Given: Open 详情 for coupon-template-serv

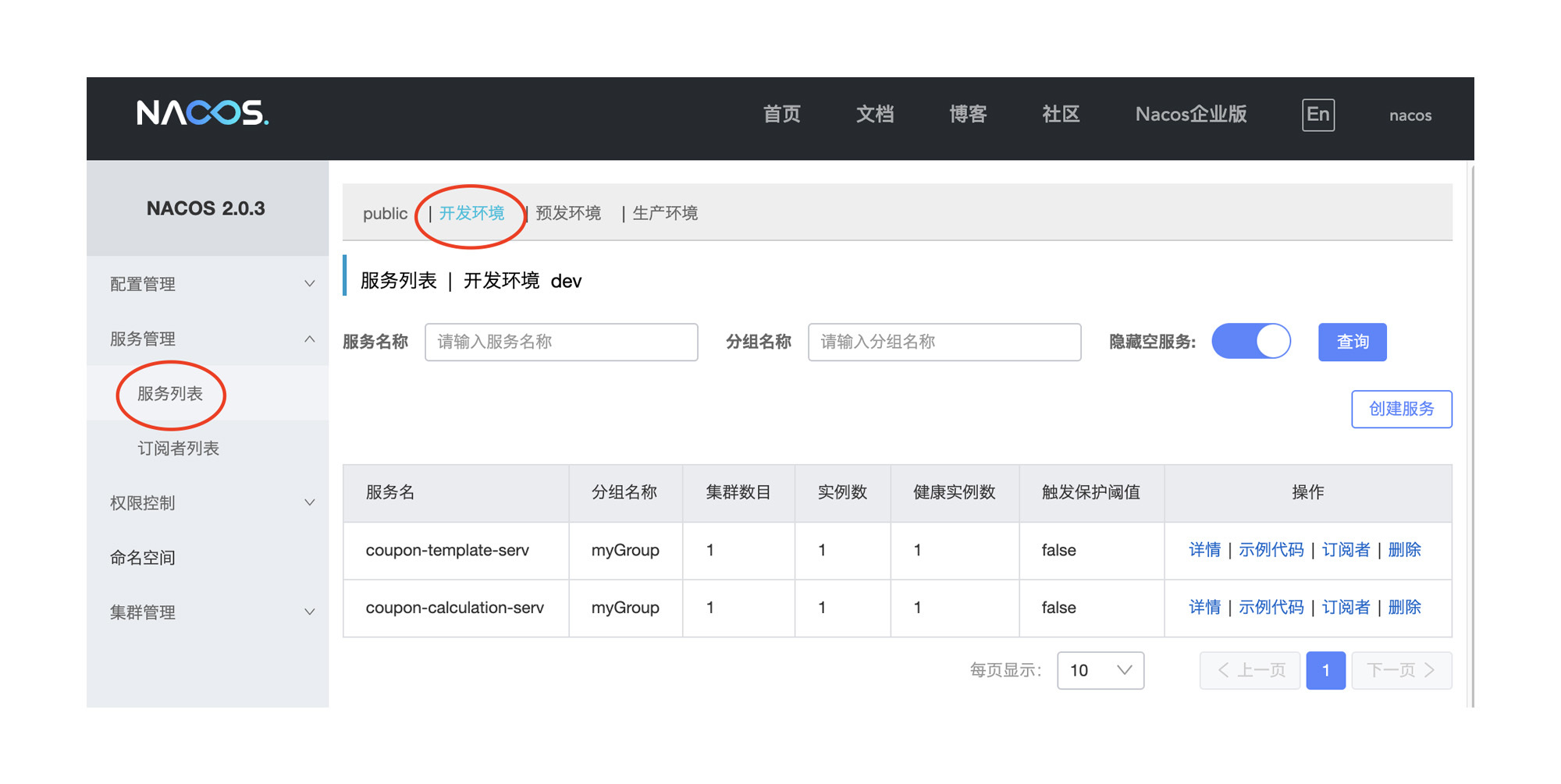Looking at the screenshot, I should (1204, 550).
